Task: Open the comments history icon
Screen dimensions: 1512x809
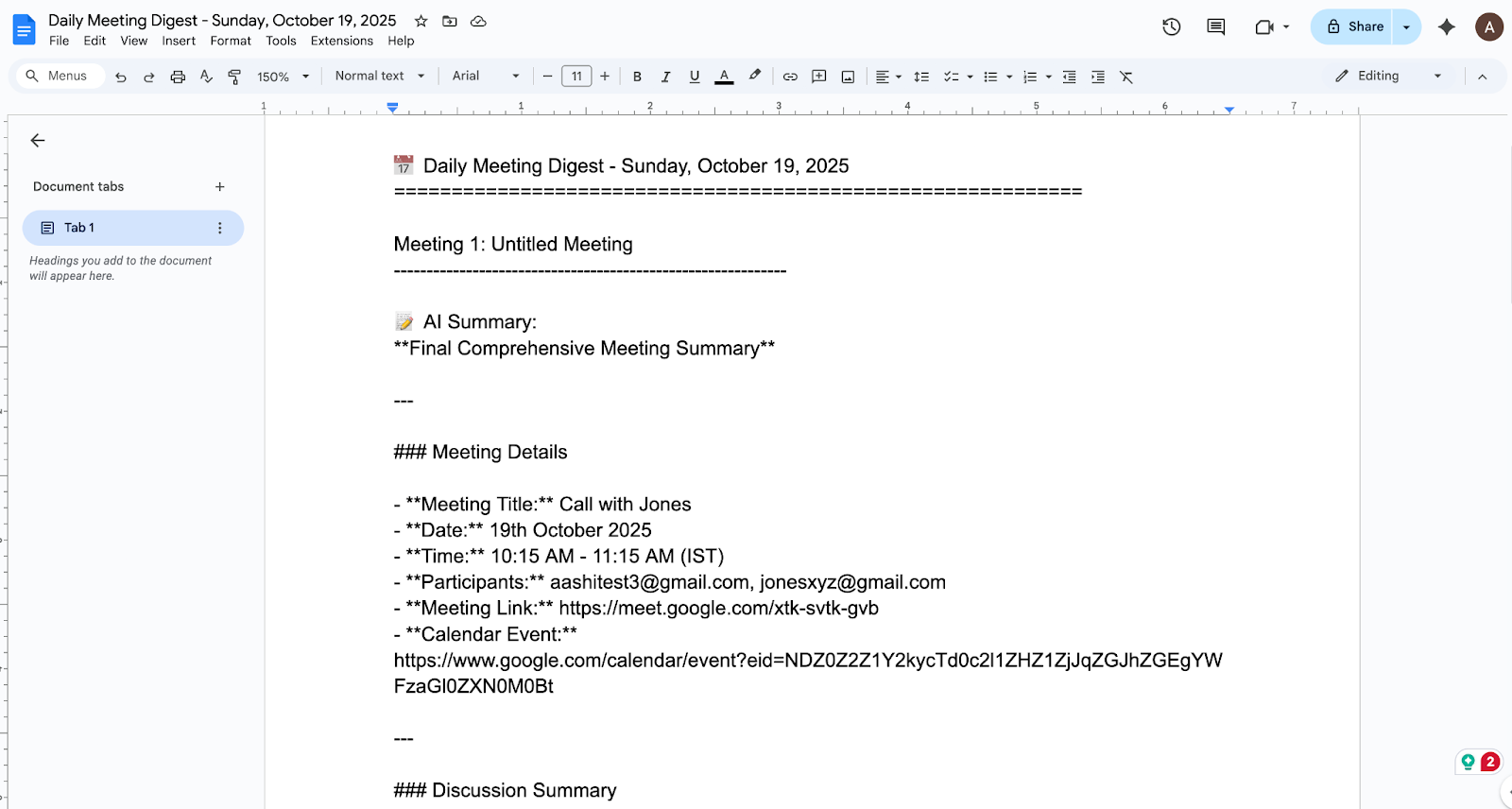Action: (x=1216, y=26)
